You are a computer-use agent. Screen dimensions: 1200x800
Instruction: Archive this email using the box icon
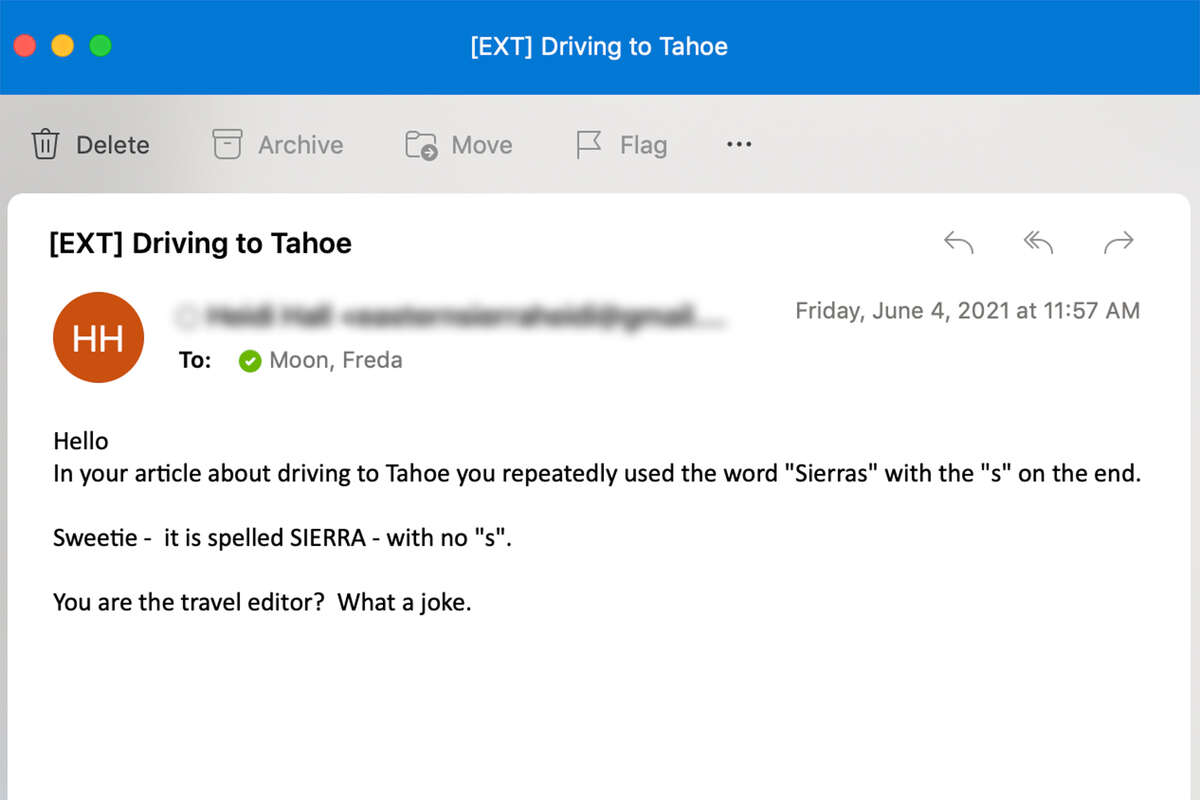click(228, 145)
